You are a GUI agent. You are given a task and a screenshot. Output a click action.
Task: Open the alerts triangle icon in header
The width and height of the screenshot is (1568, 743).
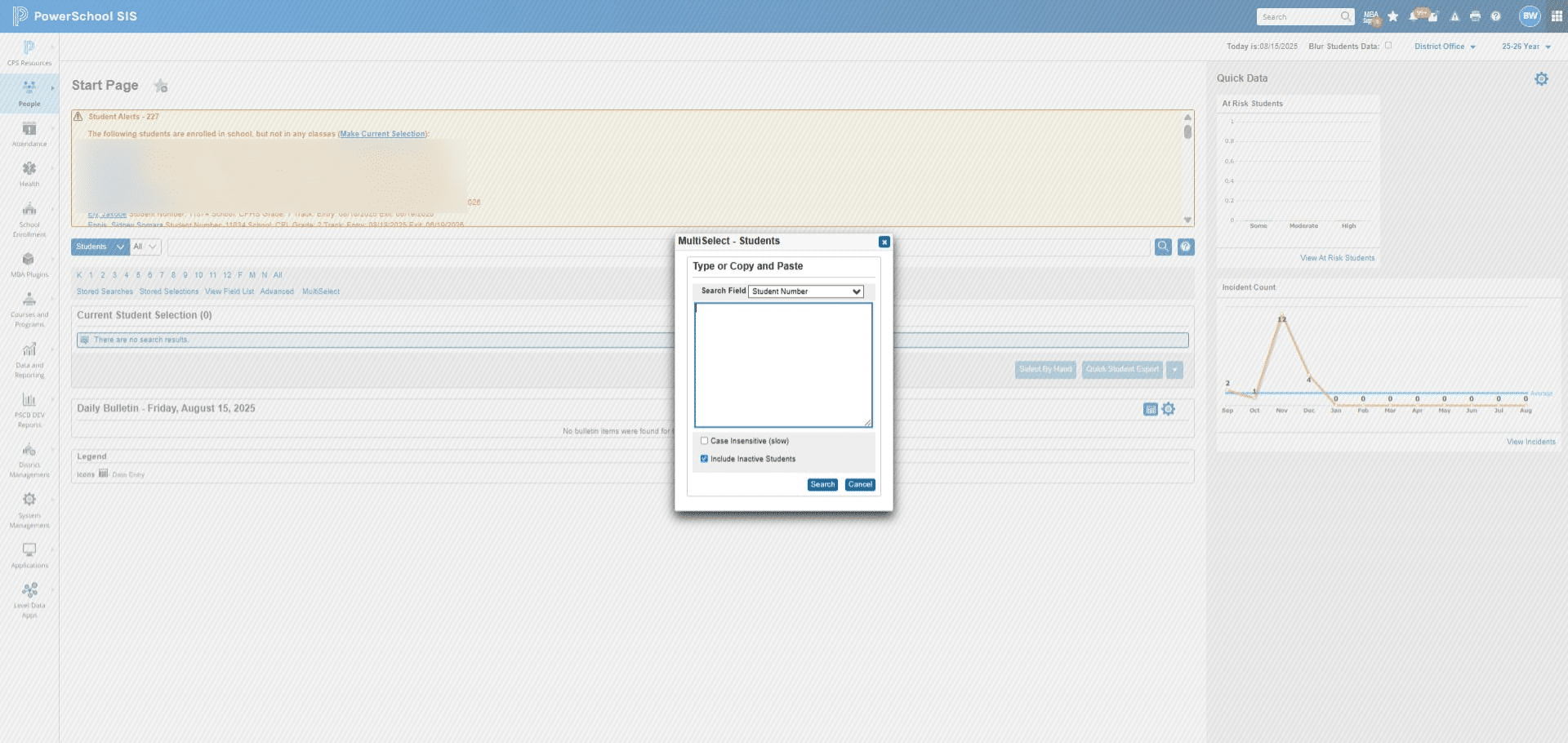pyautogui.click(x=1454, y=16)
